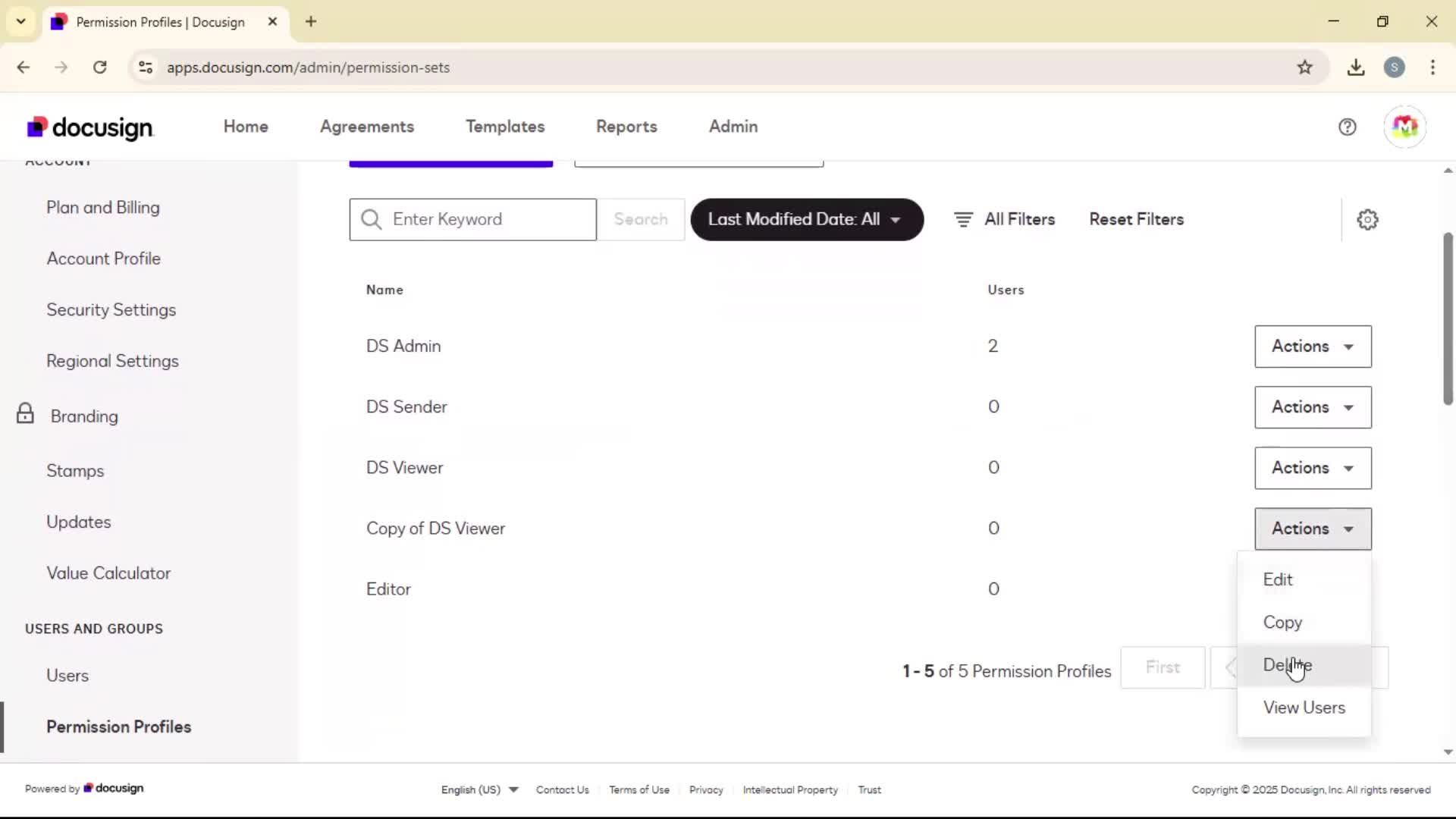This screenshot has height=819, width=1456.
Task: Open Account Profile page
Action: [103, 259]
